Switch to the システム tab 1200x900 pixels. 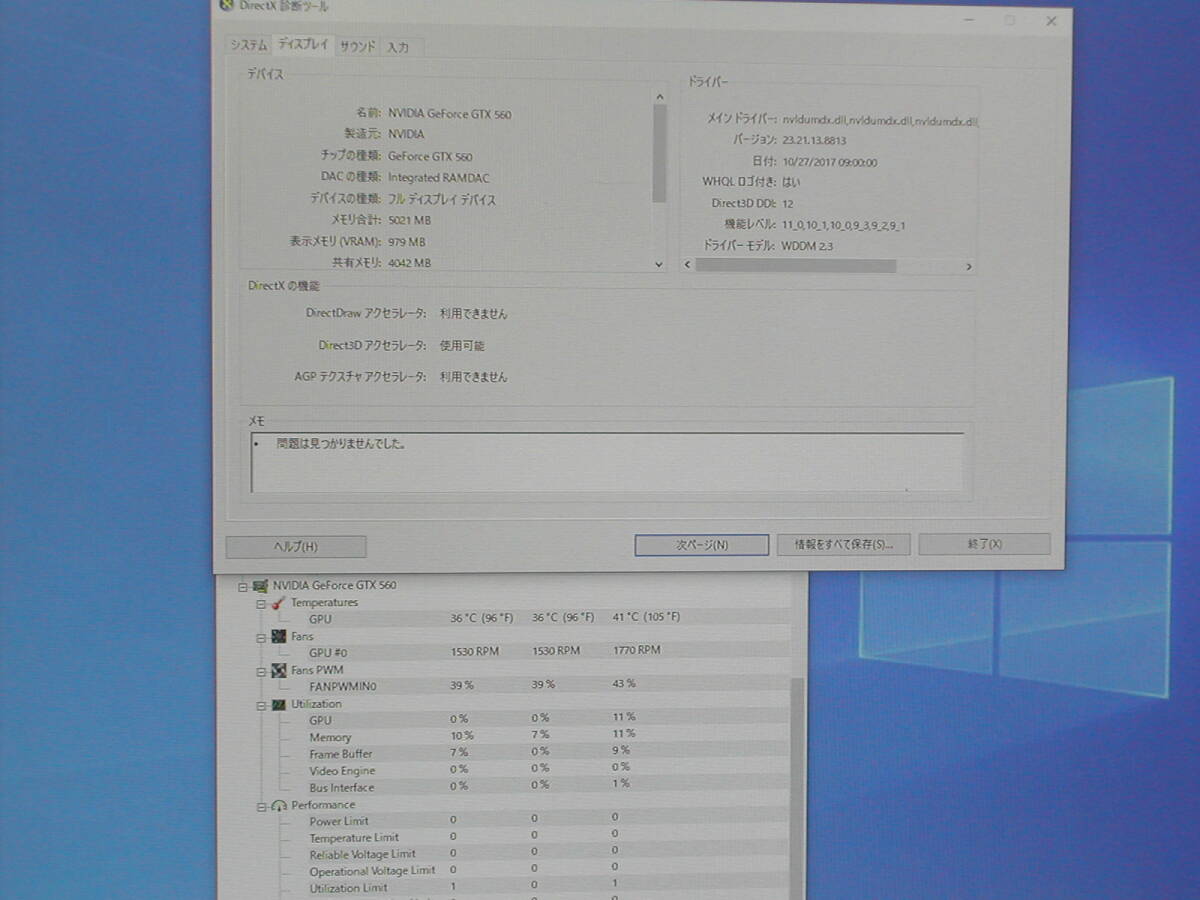click(248, 46)
